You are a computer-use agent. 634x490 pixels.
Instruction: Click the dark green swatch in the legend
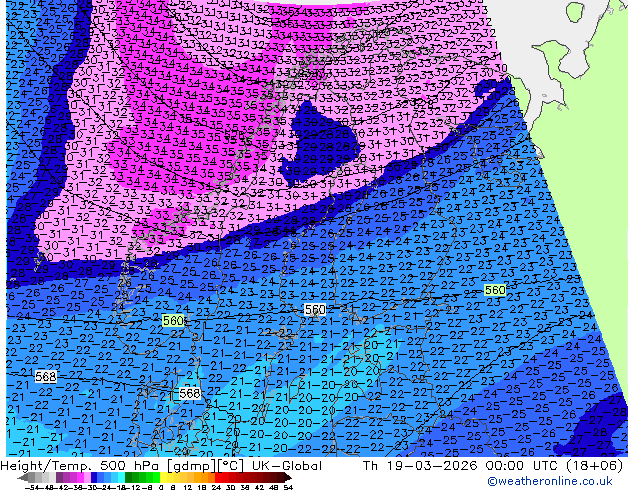pyautogui.click(x=128, y=478)
